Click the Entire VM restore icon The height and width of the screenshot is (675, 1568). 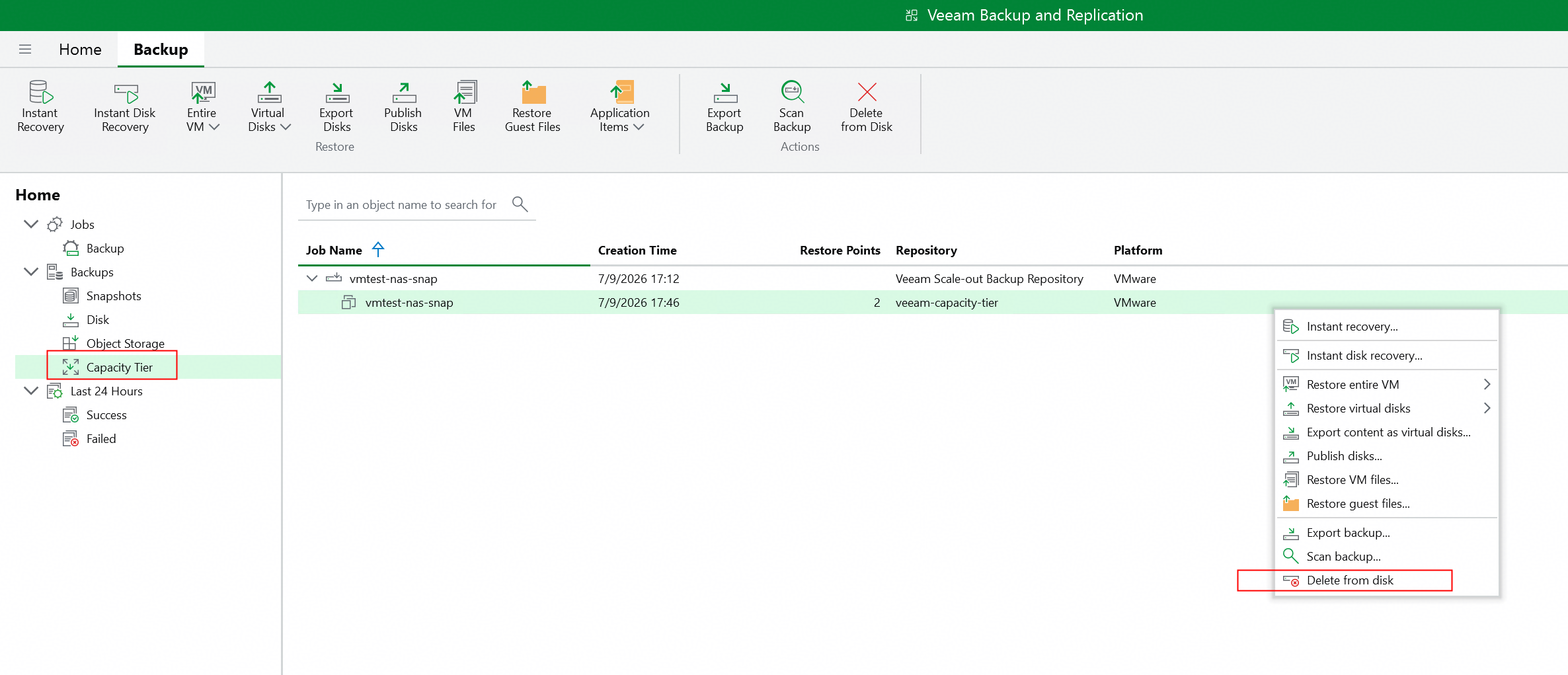pyautogui.click(x=203, y=93)
